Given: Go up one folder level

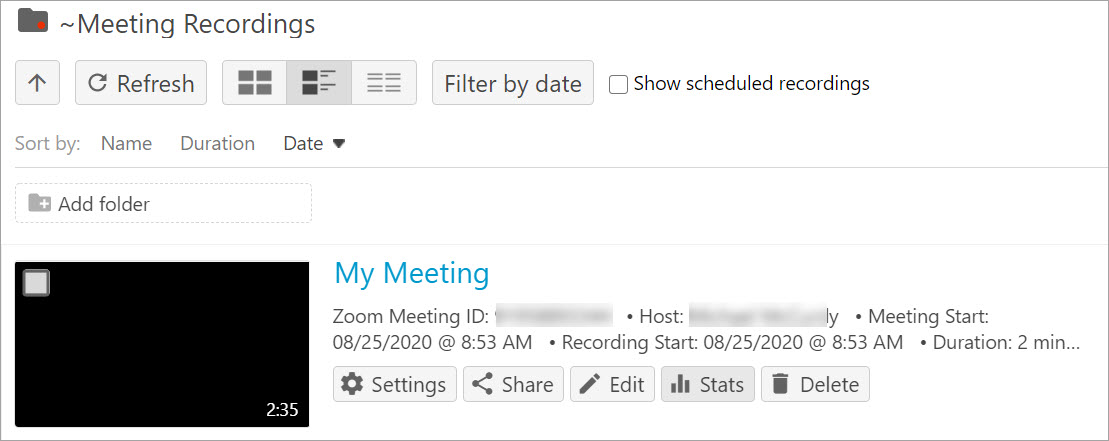Looking at the screenshot, I should [x=37, y=83].
